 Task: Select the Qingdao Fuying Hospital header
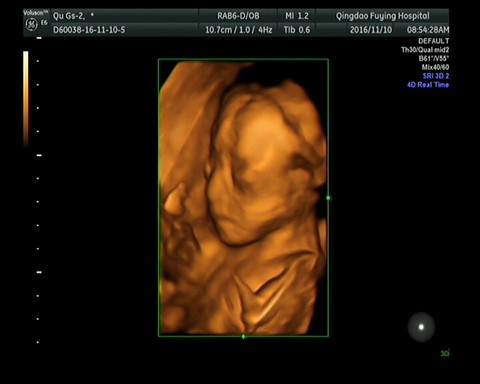(382, 16)
